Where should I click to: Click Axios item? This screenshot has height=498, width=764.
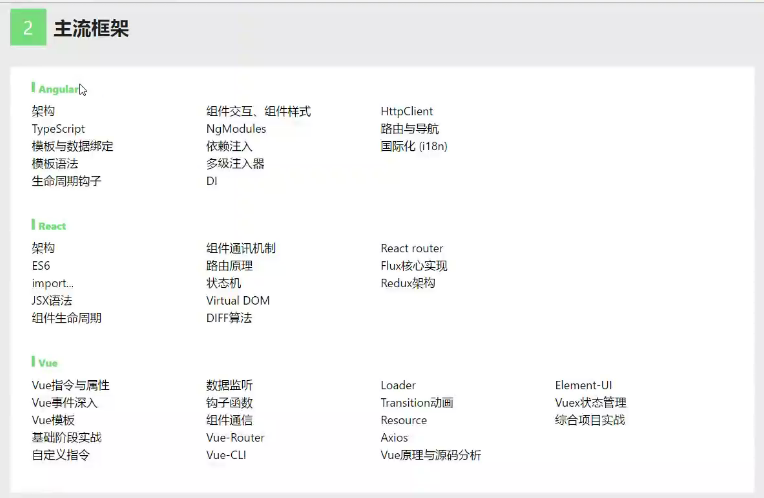pos(394,438)
